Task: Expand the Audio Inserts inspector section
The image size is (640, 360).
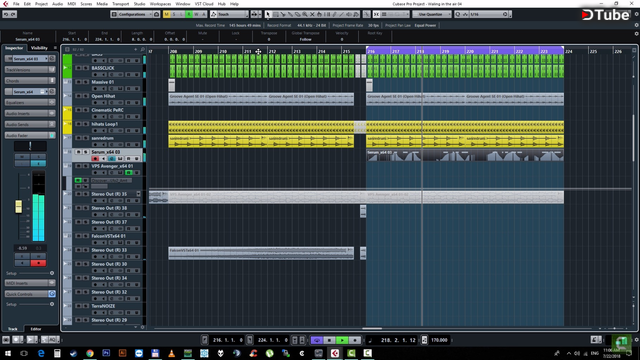Action: point(29,113)
